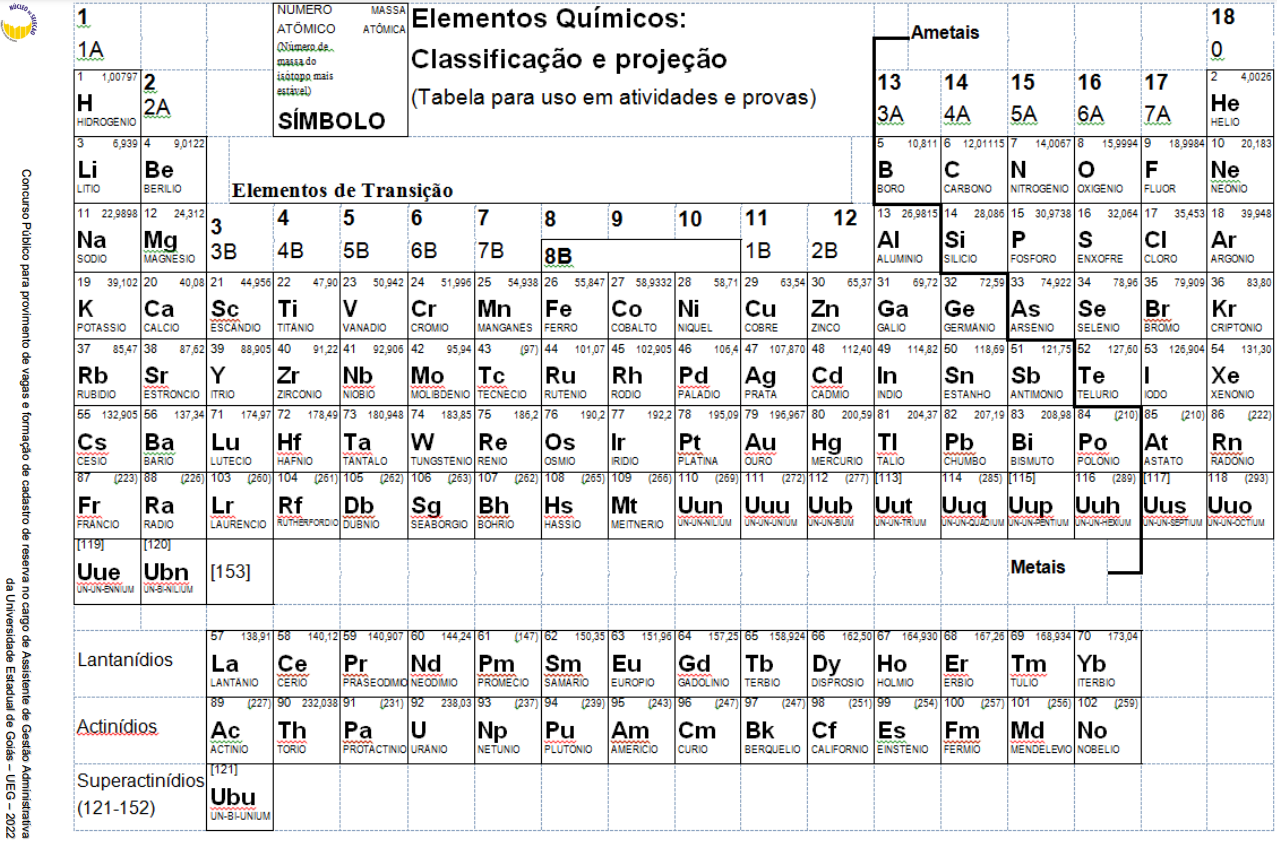Pick the Carbono (C) element cell
The height and width of the screenshot is (844, 1277).
[974, 170]
